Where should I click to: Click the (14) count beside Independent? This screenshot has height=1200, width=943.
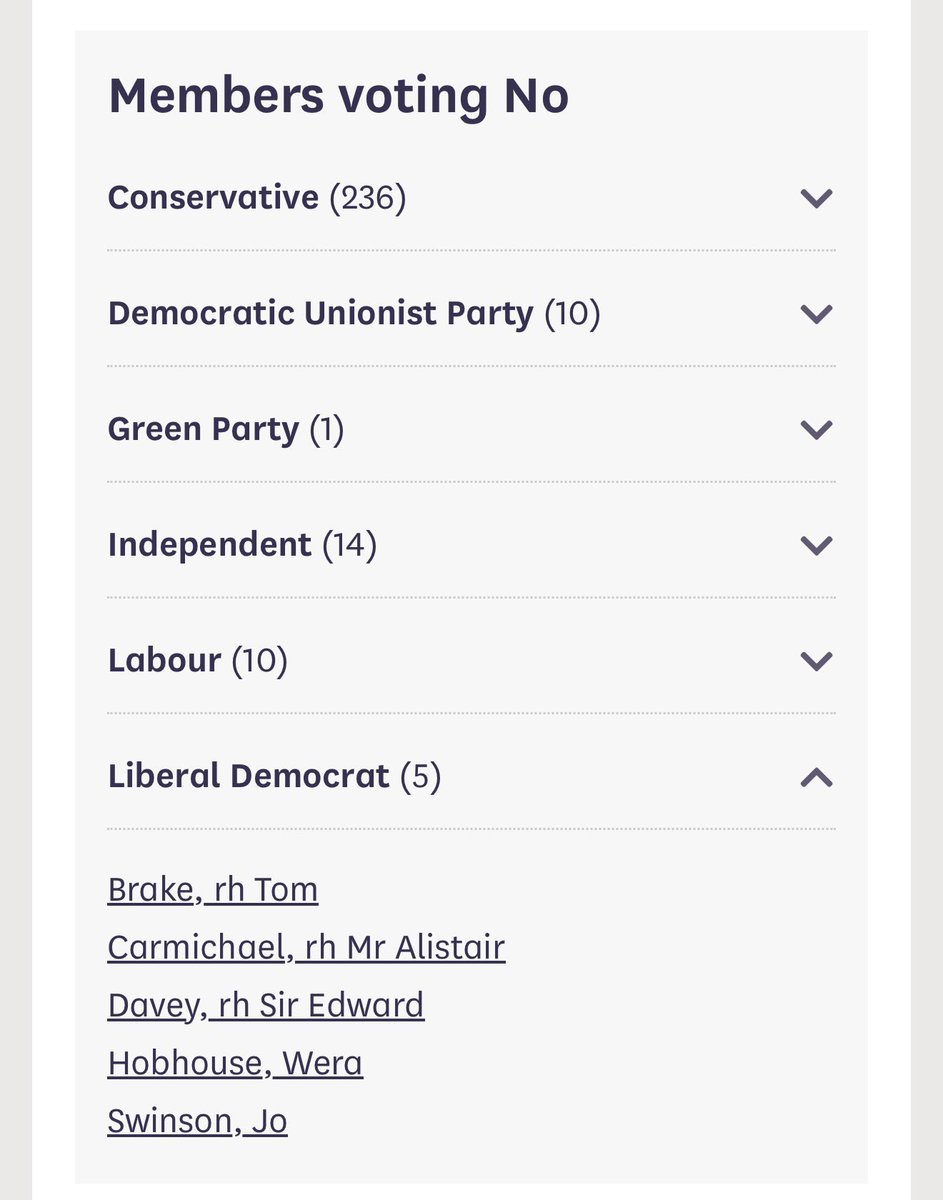click(349, 545)
